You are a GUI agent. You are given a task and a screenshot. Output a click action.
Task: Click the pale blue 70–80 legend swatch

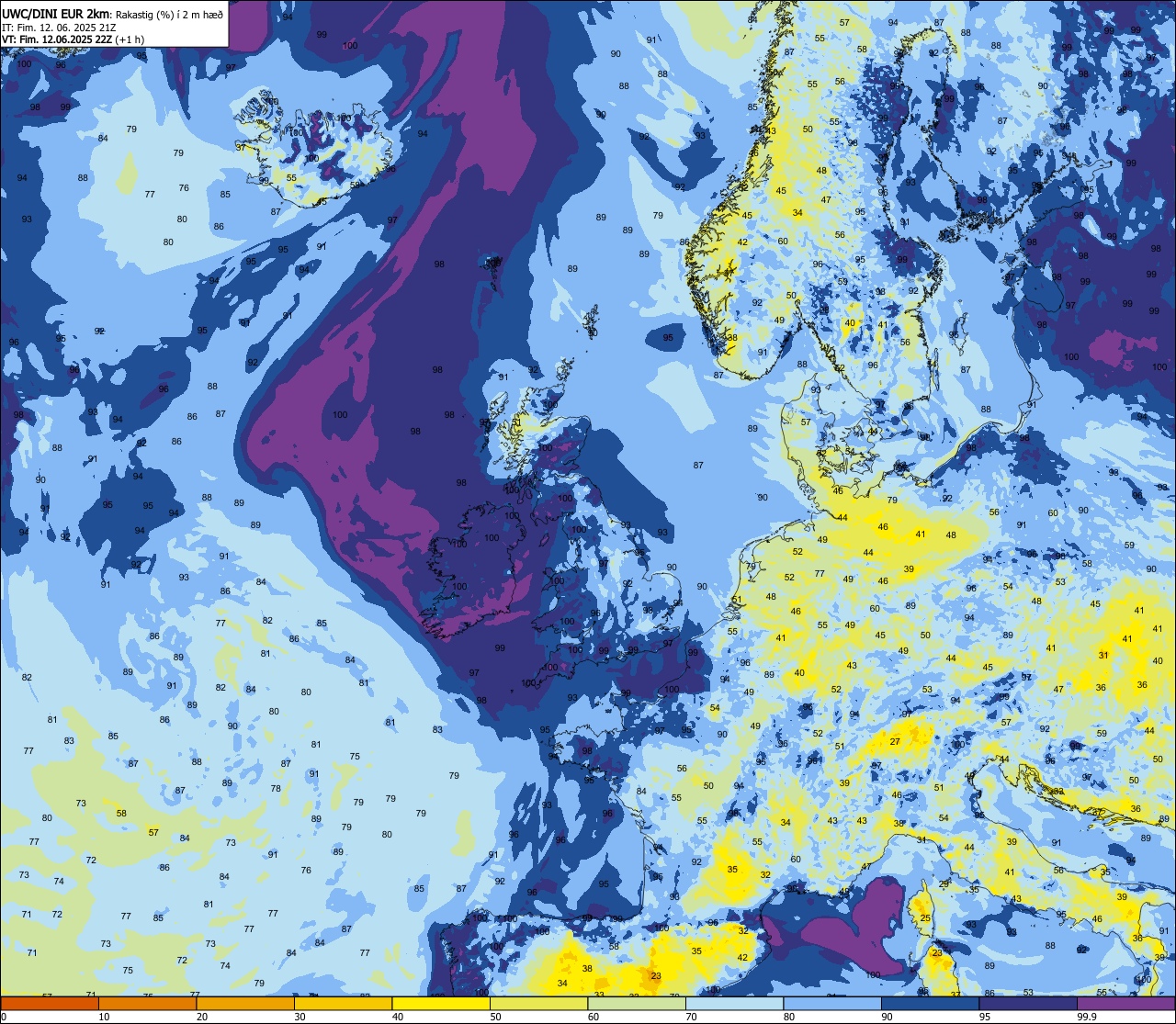[734, 1003]
